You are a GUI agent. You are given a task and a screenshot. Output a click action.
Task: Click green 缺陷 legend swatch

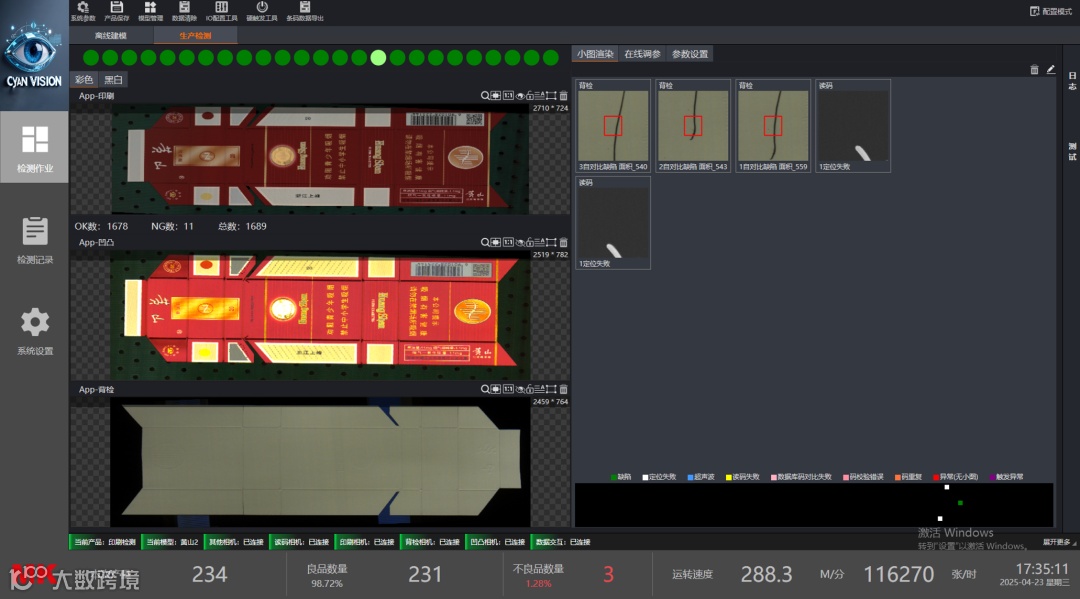point(613,477)
